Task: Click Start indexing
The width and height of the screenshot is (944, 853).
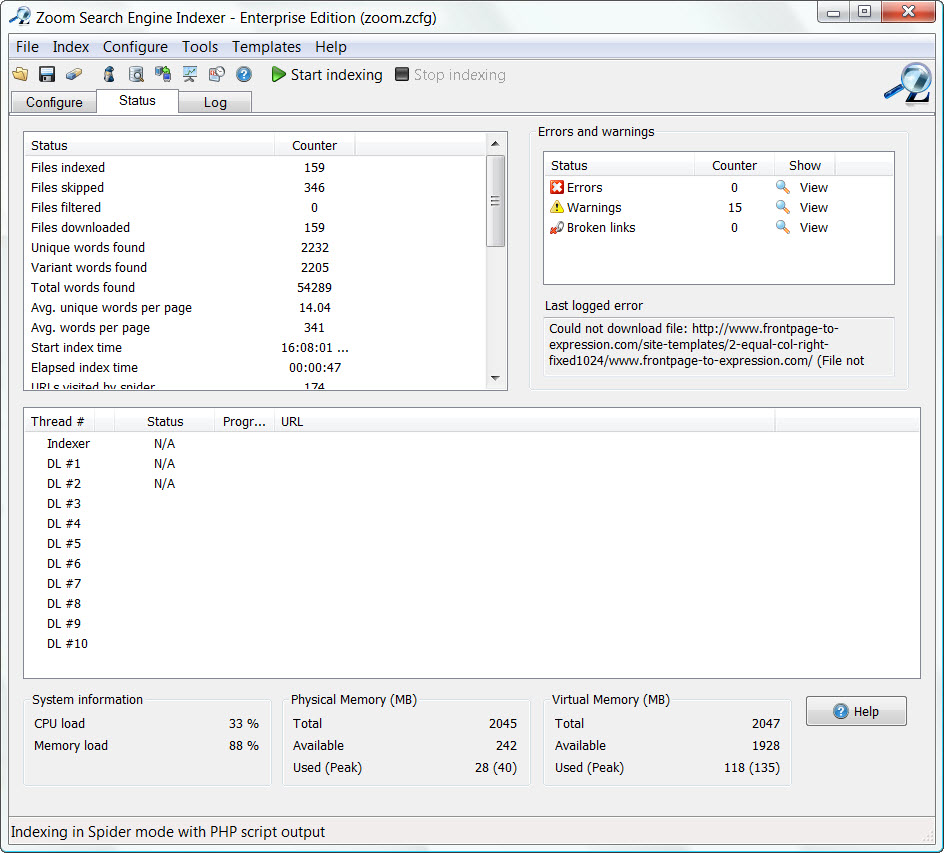Action: tap(327, 75)
